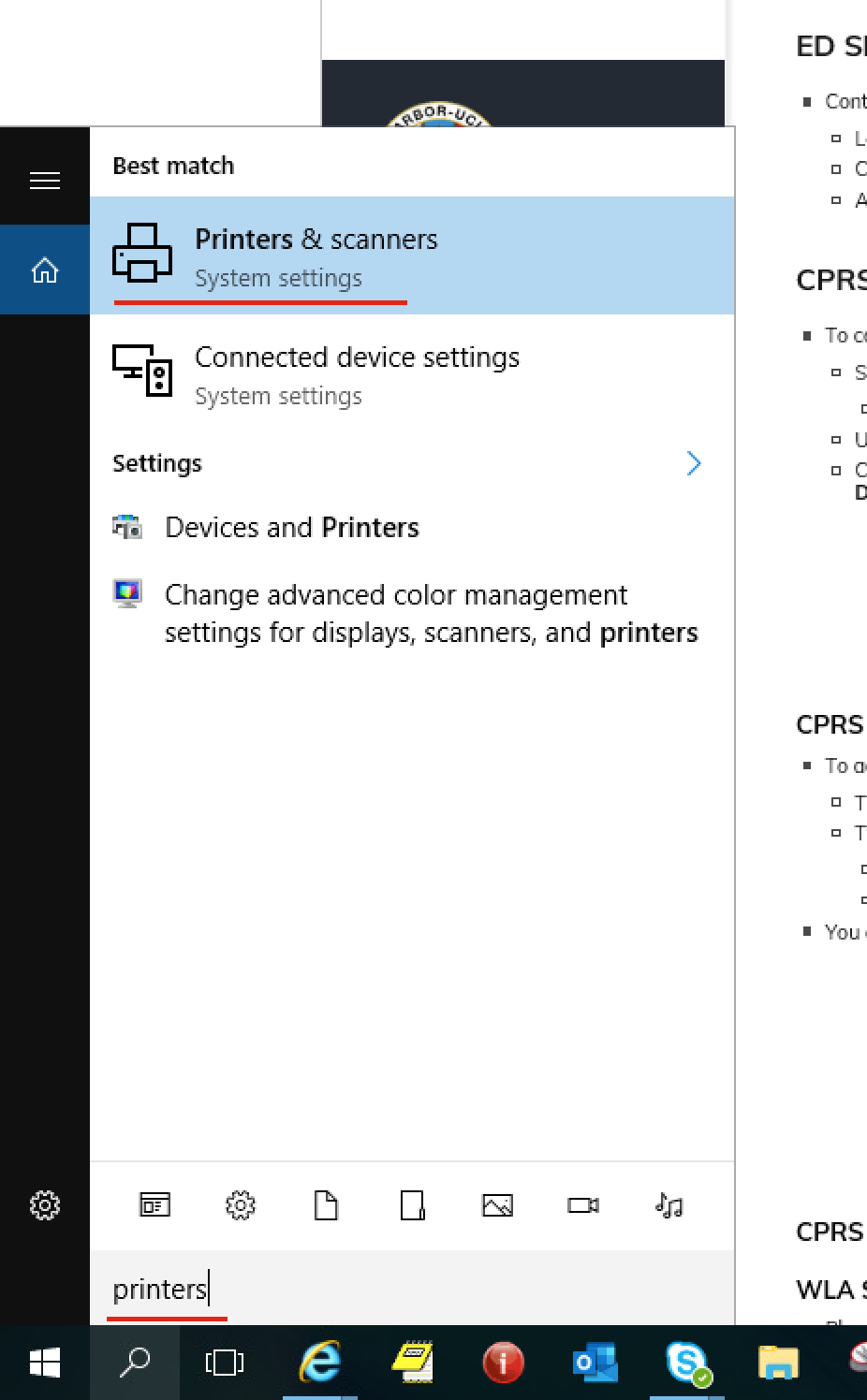Filter search results by Music
Viewport: 867px width, 1400px height.
tap(669, 1205)
